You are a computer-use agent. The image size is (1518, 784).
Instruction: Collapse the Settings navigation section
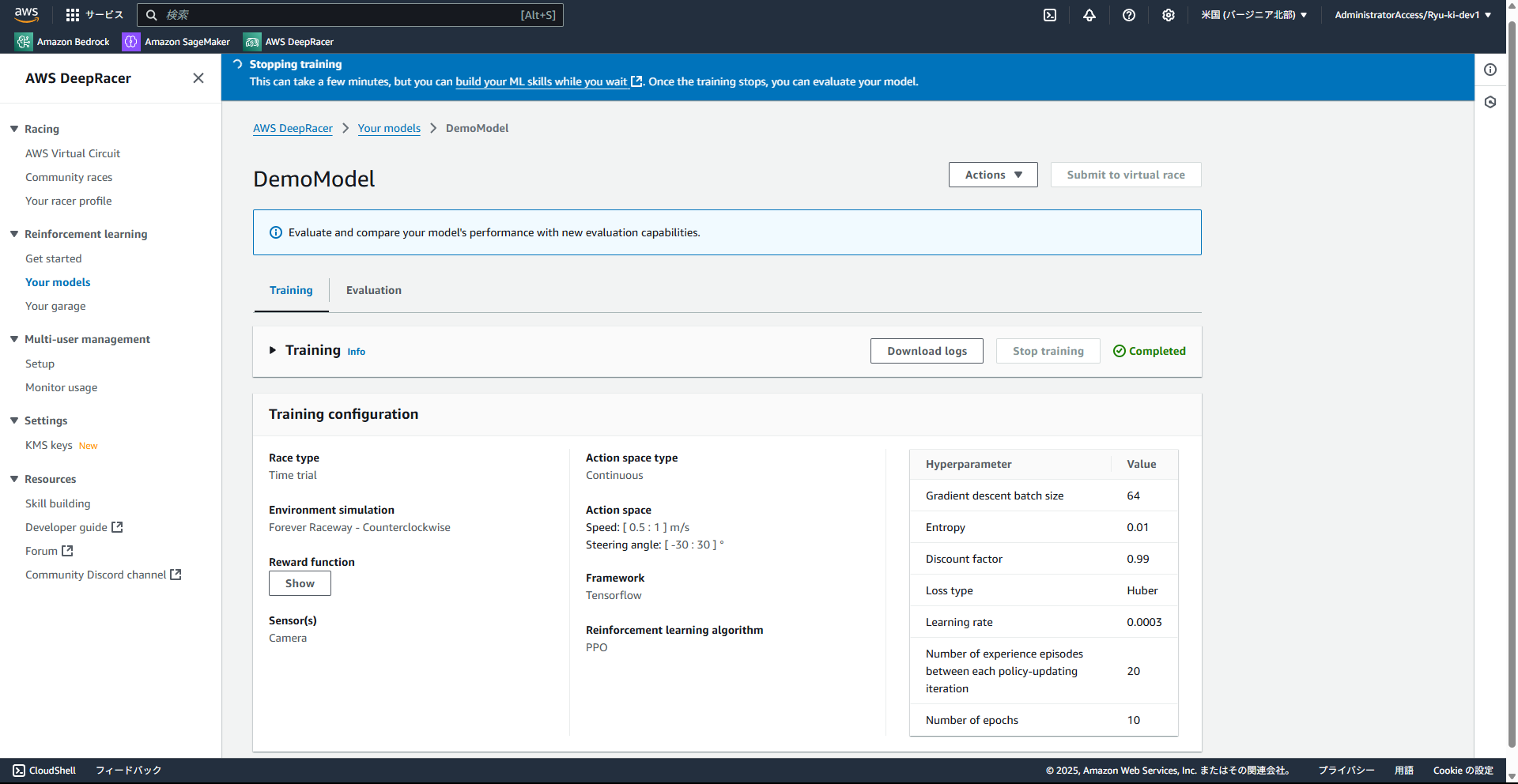point(14,420)
